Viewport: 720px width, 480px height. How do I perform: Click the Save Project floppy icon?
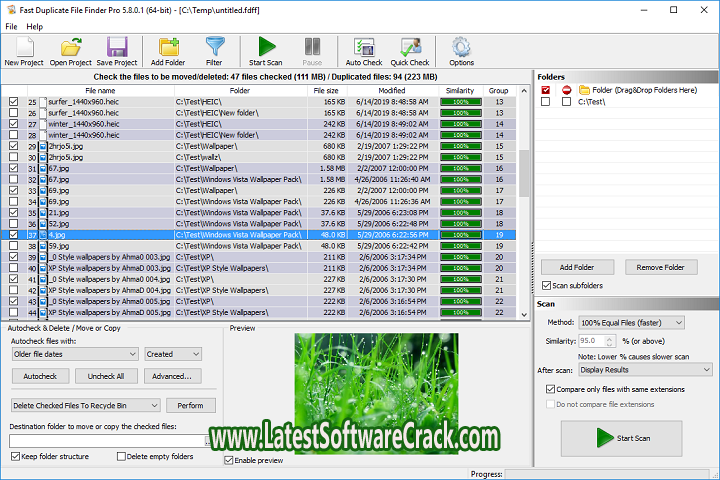pos(117,47)
